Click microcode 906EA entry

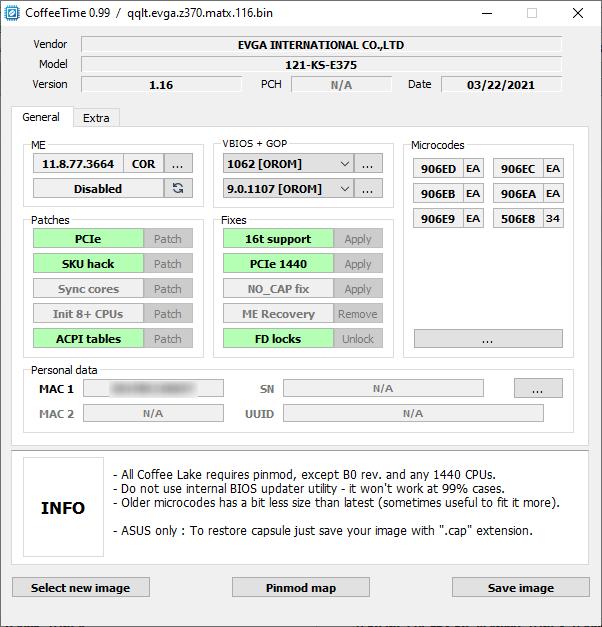coord(518,194)
